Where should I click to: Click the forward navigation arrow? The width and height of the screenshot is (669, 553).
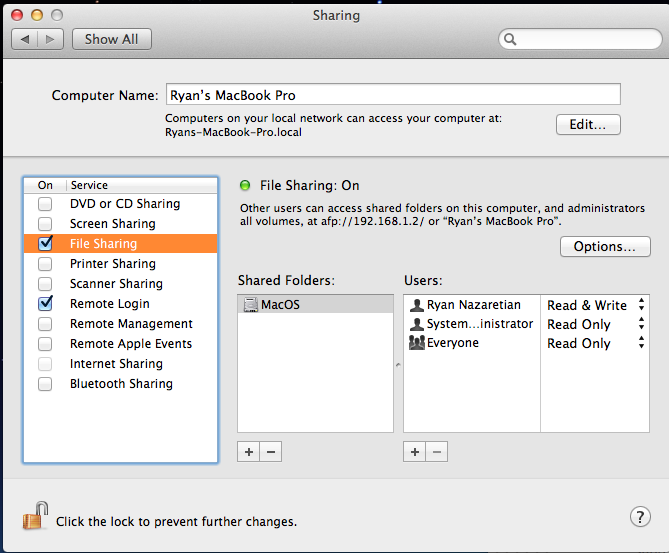pyautogui.click(x=50, y=39)
